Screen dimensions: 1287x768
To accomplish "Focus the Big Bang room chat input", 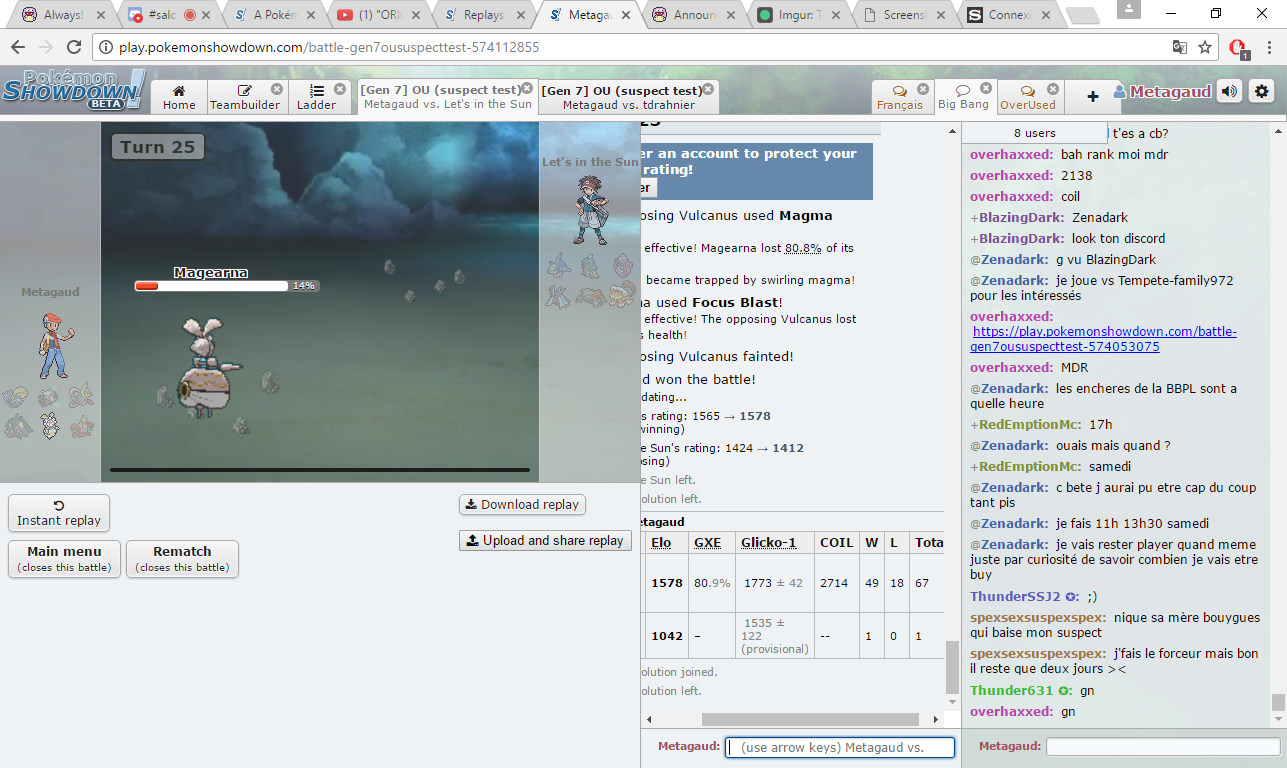I will (1162, 747).
